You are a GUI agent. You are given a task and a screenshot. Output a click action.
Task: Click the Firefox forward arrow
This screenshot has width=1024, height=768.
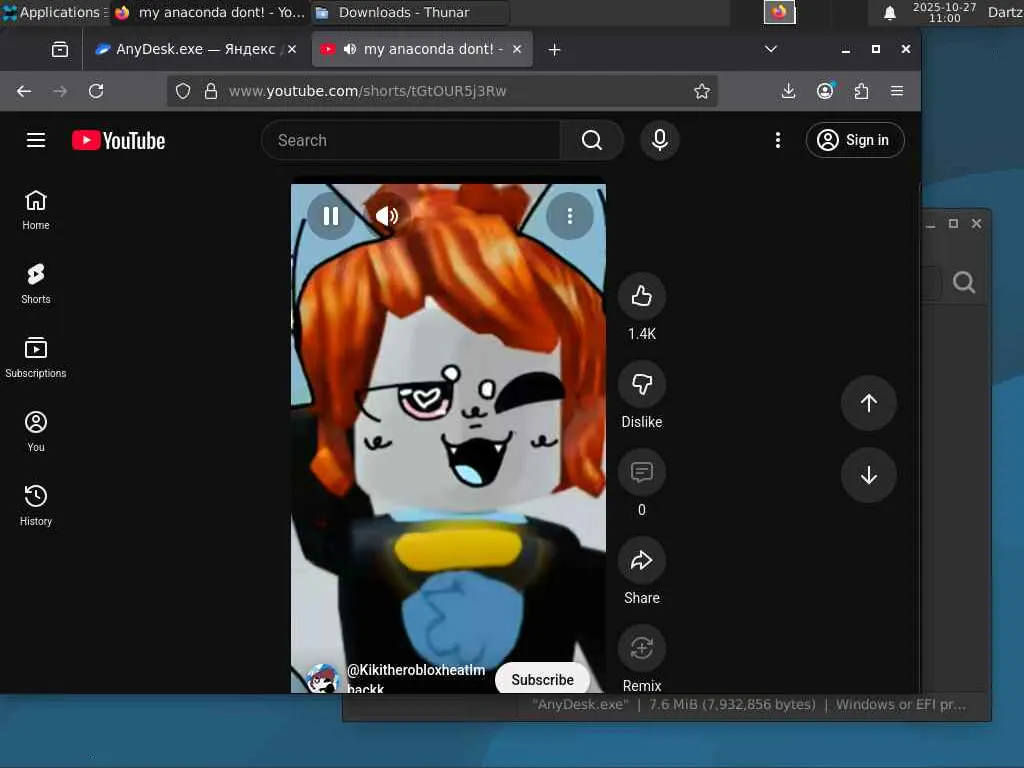coord(60,91)
